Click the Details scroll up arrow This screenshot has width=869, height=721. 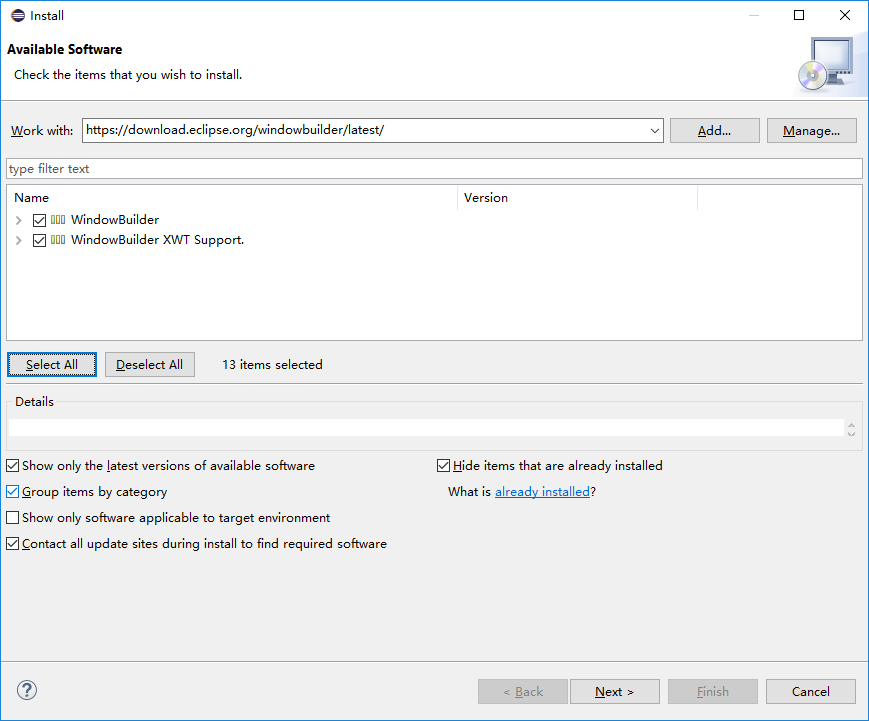click(x=852, y=425)
